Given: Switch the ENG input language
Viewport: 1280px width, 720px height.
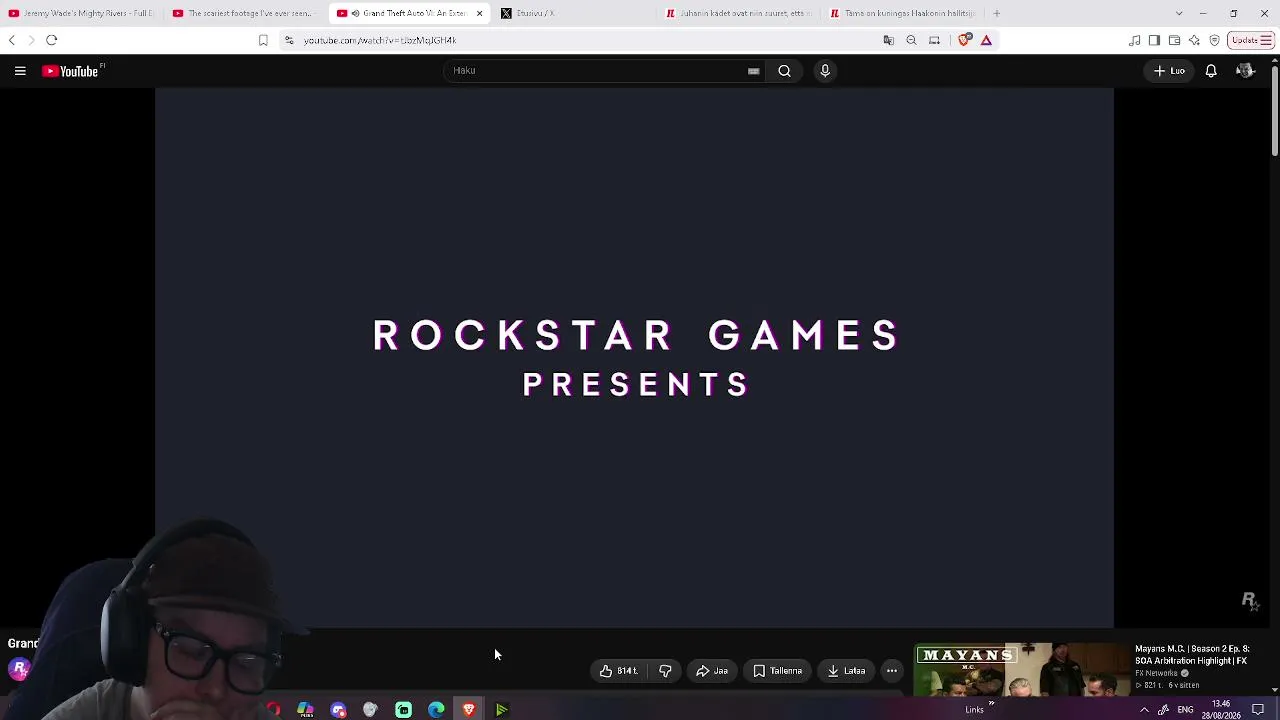Looking at the screenshot, I should click(x=1185, y=710).
